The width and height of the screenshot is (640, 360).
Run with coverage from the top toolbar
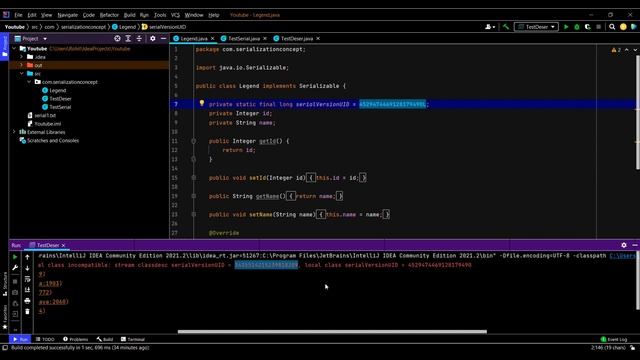point(588,27)
